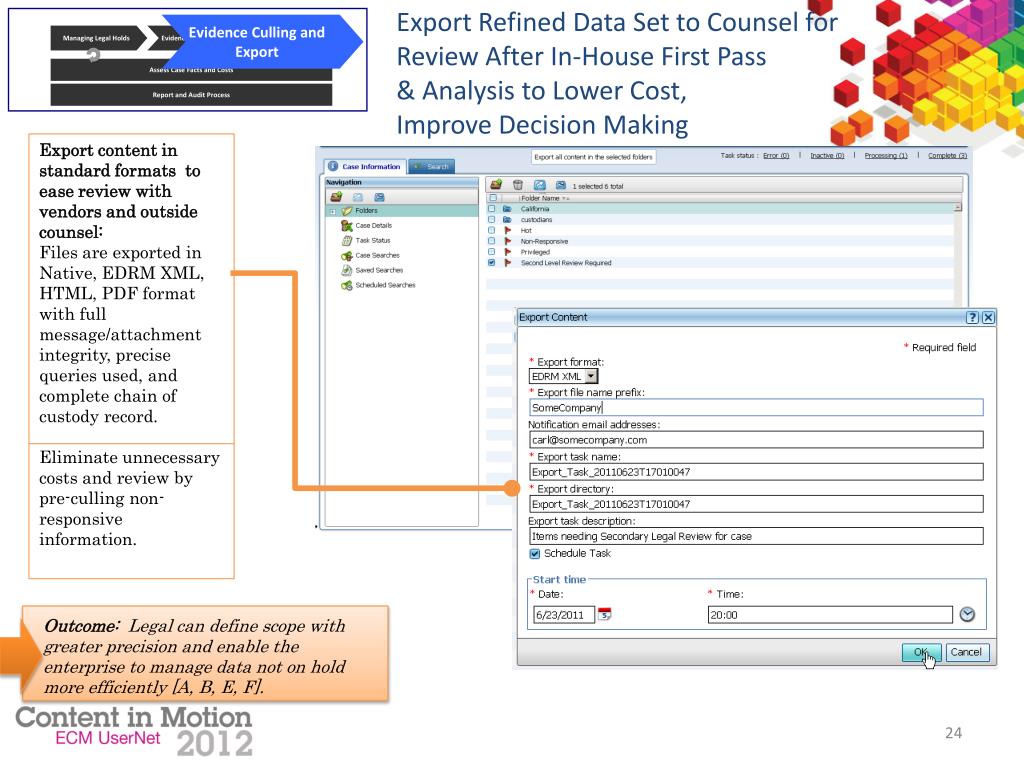Click the custodians folder icon

[x=507, y=219]
